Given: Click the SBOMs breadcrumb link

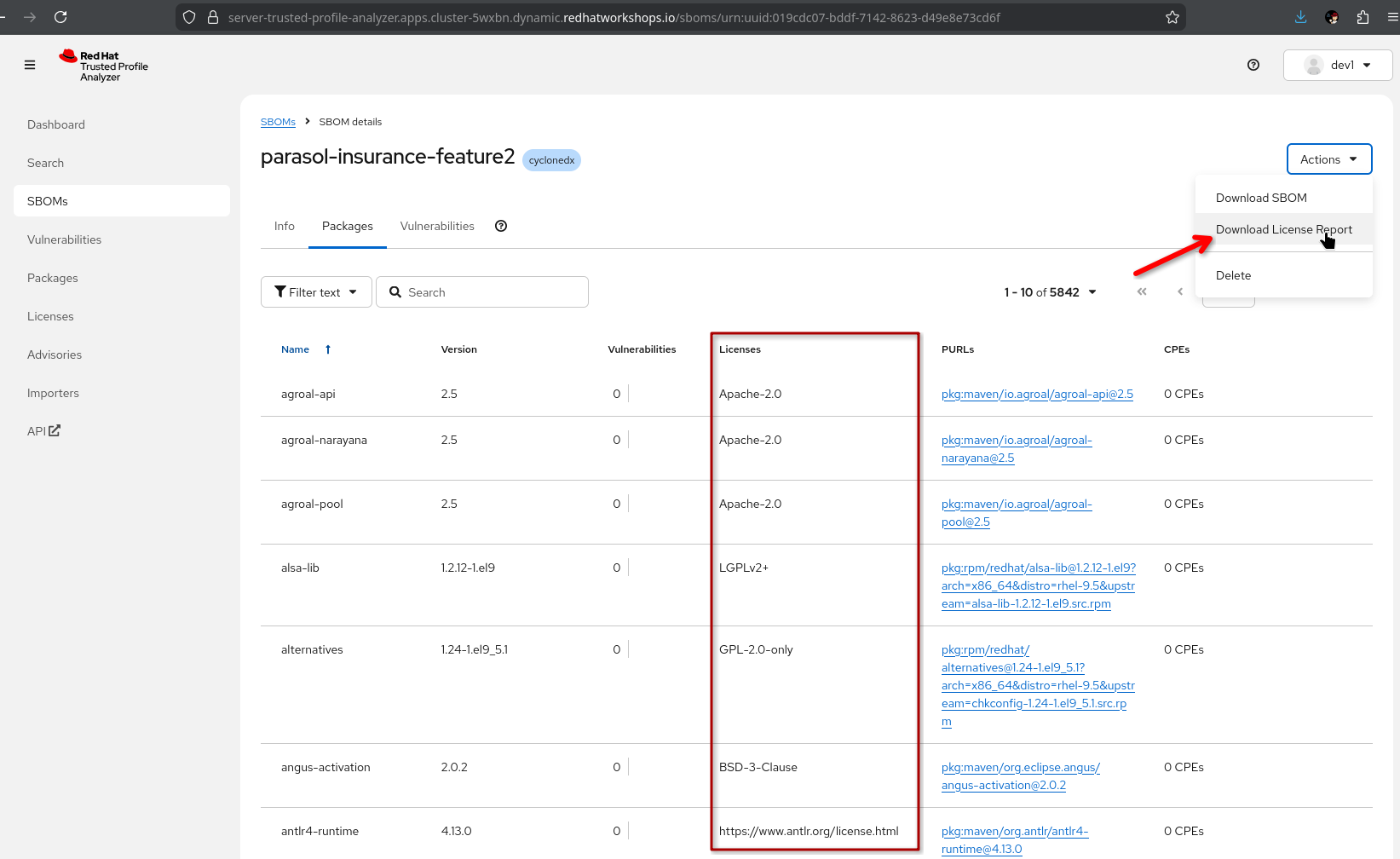Looking at the screenshot, I should click(x=278, y=121).
